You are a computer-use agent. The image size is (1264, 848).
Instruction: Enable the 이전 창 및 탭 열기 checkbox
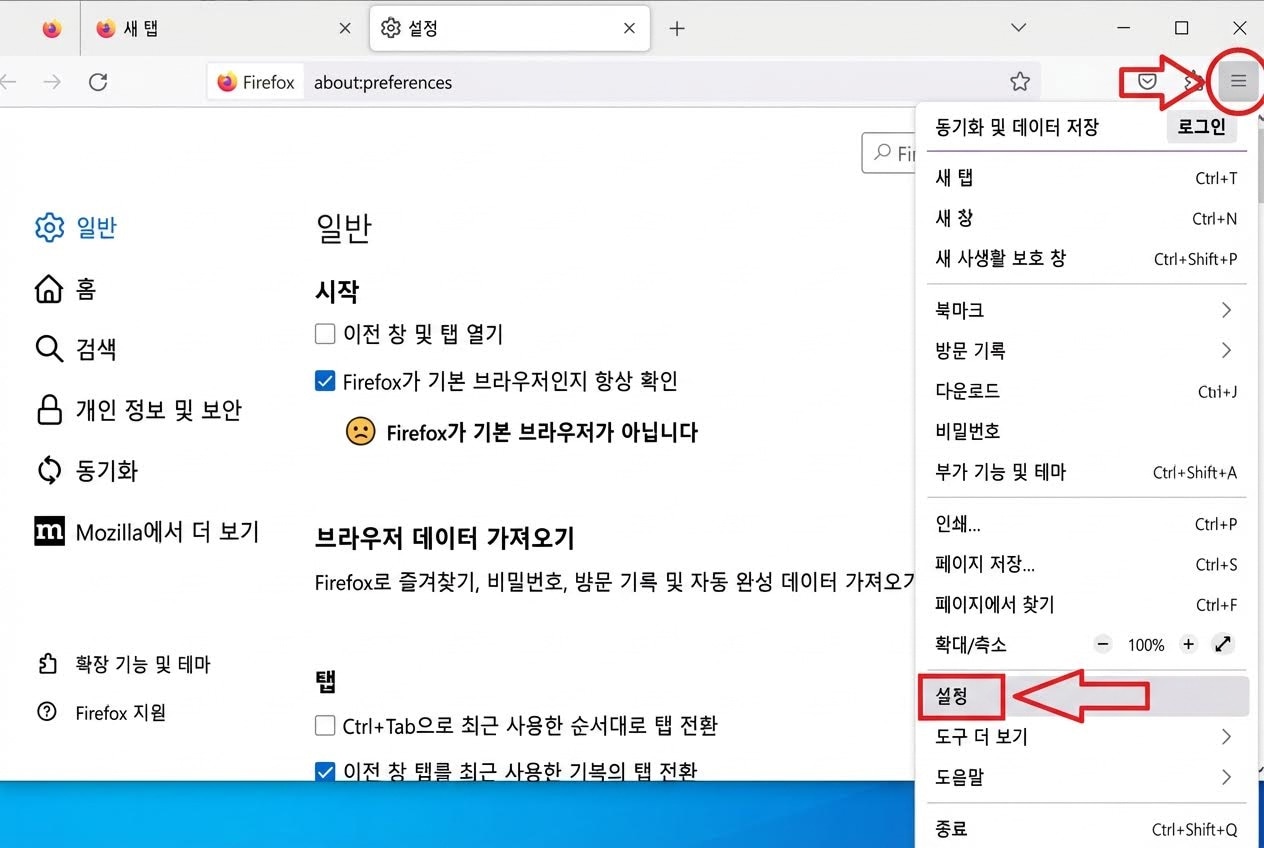pyautogui.click(x=325, y=333)
